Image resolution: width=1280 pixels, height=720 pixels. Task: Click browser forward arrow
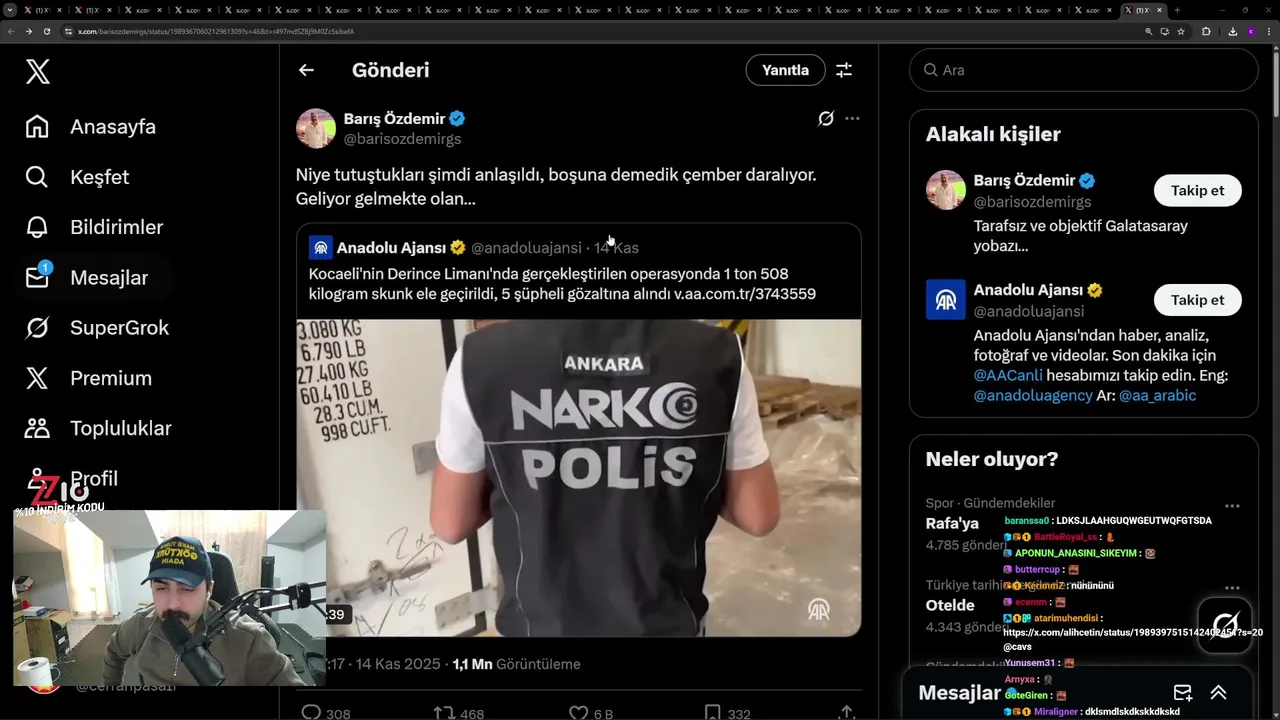pyautogui.click(x=28, y=31)
